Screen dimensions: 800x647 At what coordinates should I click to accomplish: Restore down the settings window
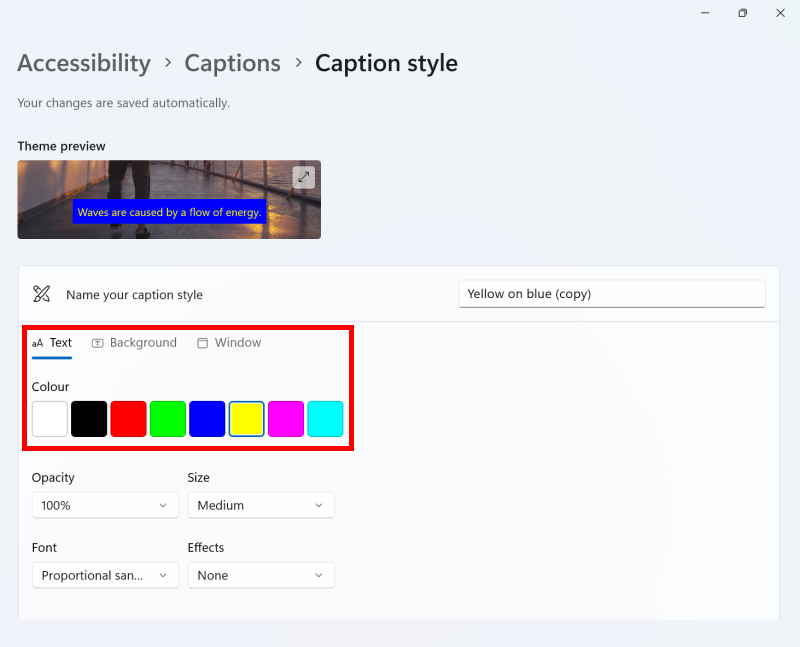(742, 13)
